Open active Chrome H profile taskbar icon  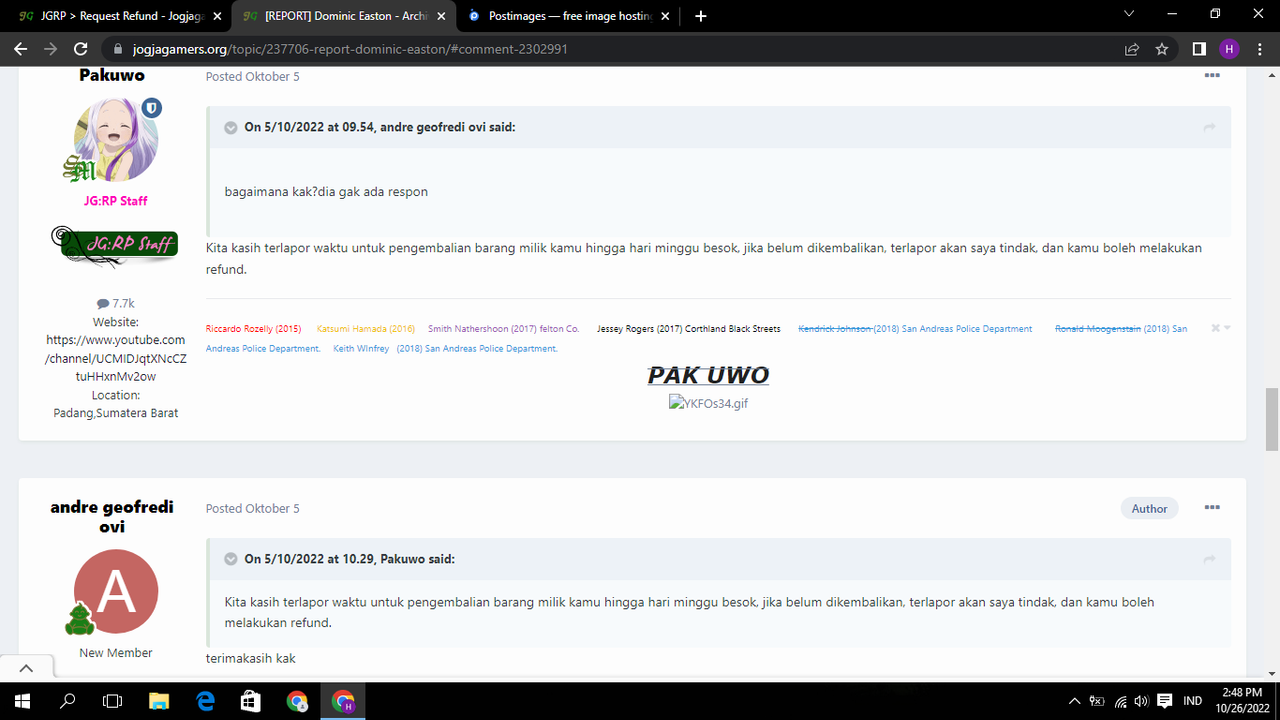coord(343,700)
